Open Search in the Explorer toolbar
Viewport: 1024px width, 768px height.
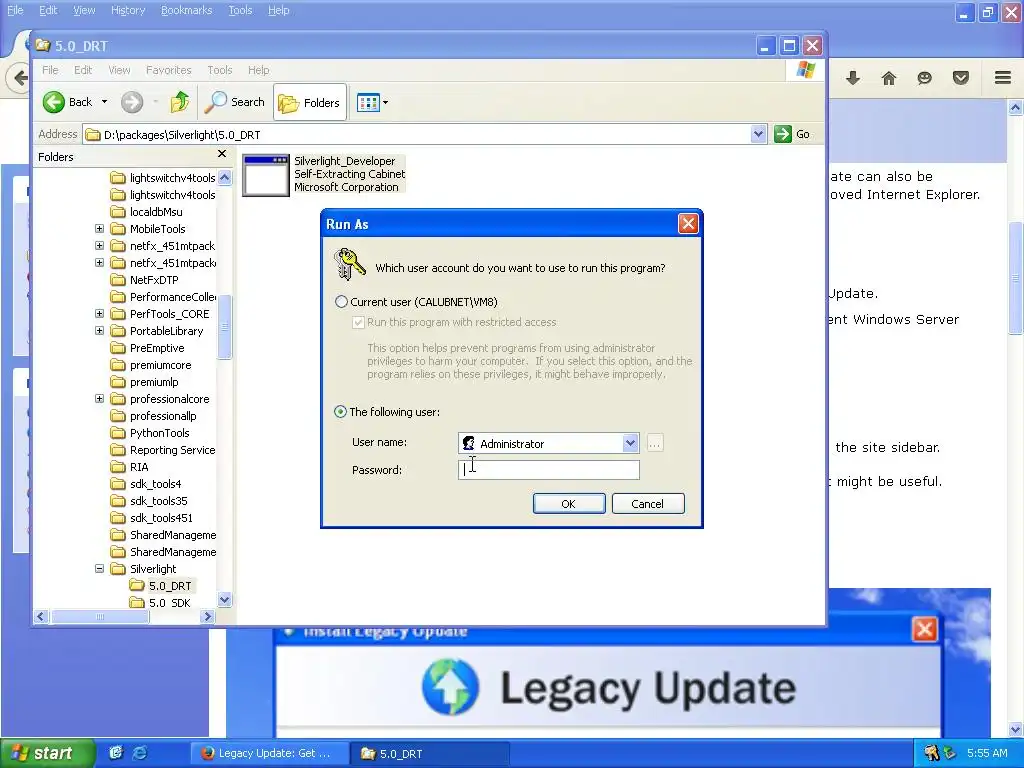(234, 102)
